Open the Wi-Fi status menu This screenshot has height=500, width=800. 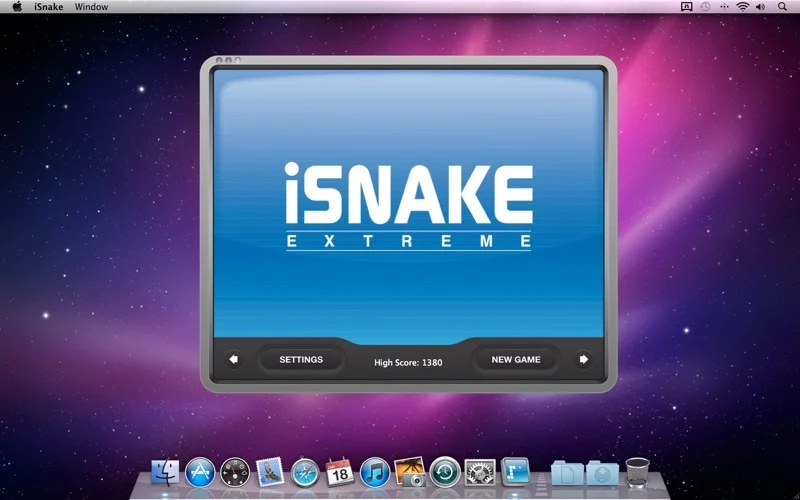pyautogui.click(x=743, y=7)
